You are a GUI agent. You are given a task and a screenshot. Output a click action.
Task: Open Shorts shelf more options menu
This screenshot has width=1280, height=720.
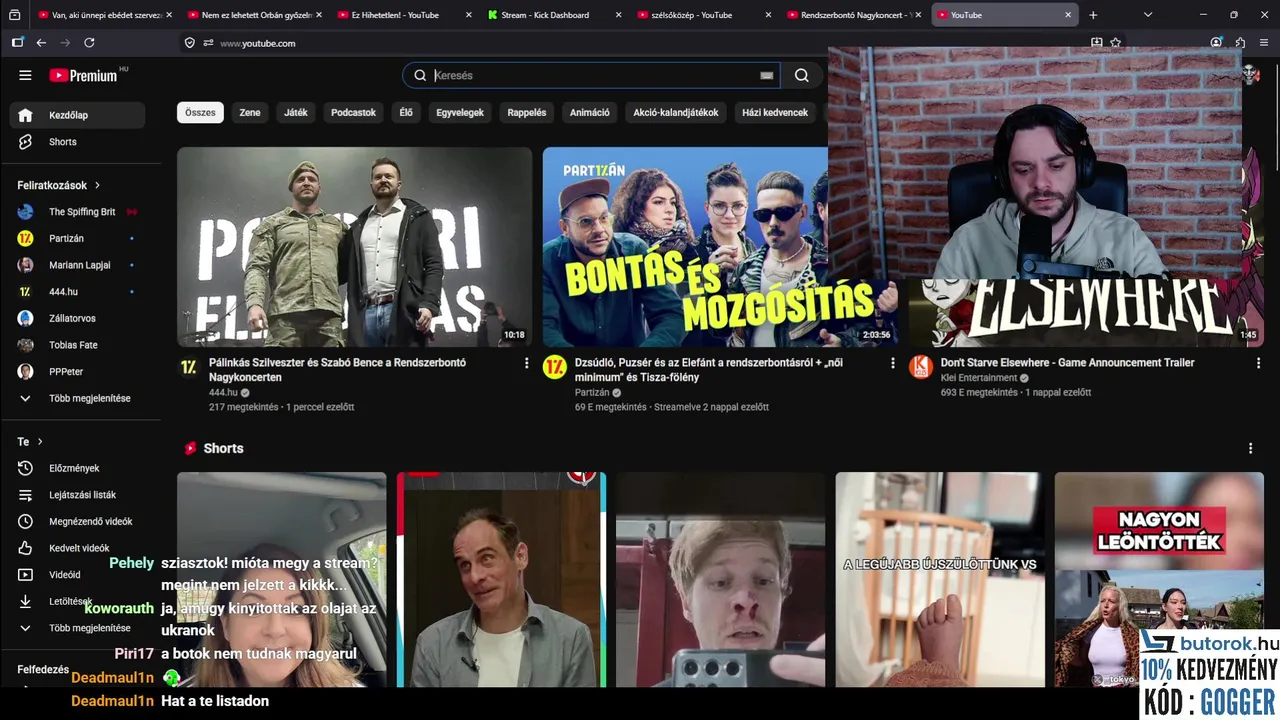tap(1250, 448)
